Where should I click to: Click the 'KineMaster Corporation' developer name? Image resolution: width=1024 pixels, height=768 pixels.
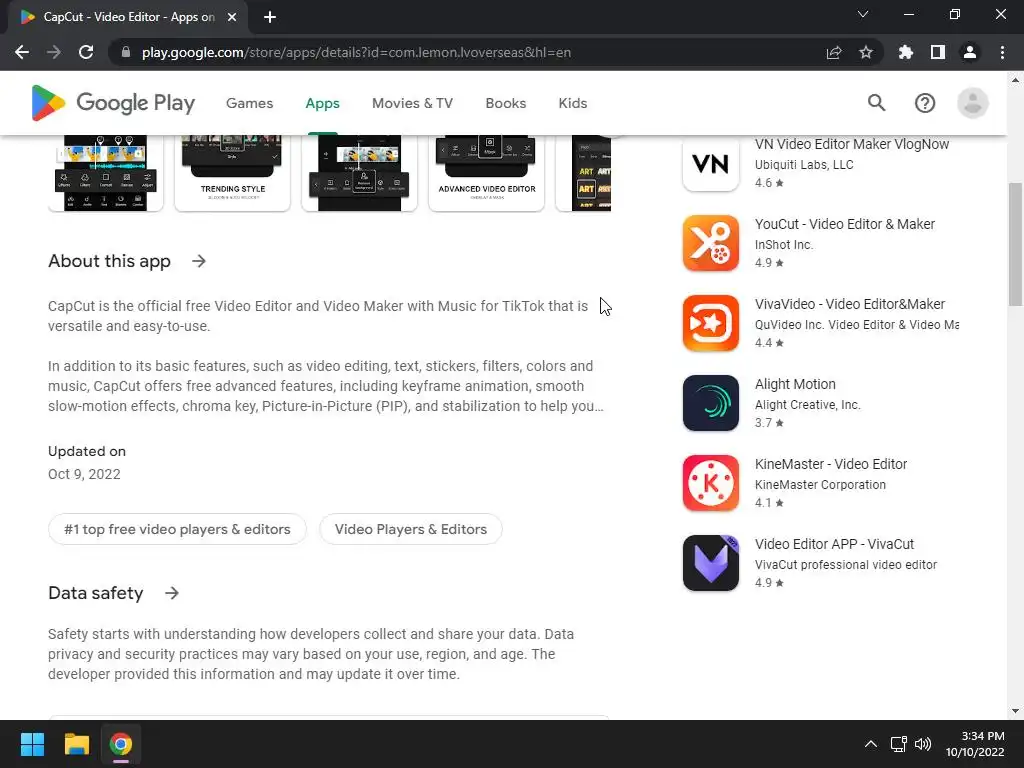tap(820, 485)
